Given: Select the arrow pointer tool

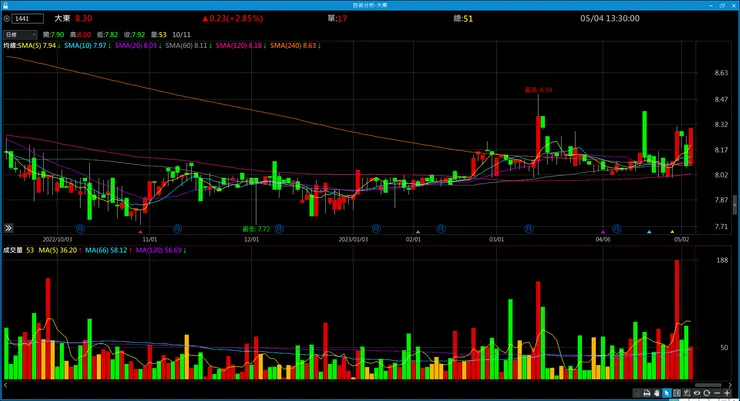Looking at the screenshot, I should (667, 393).
